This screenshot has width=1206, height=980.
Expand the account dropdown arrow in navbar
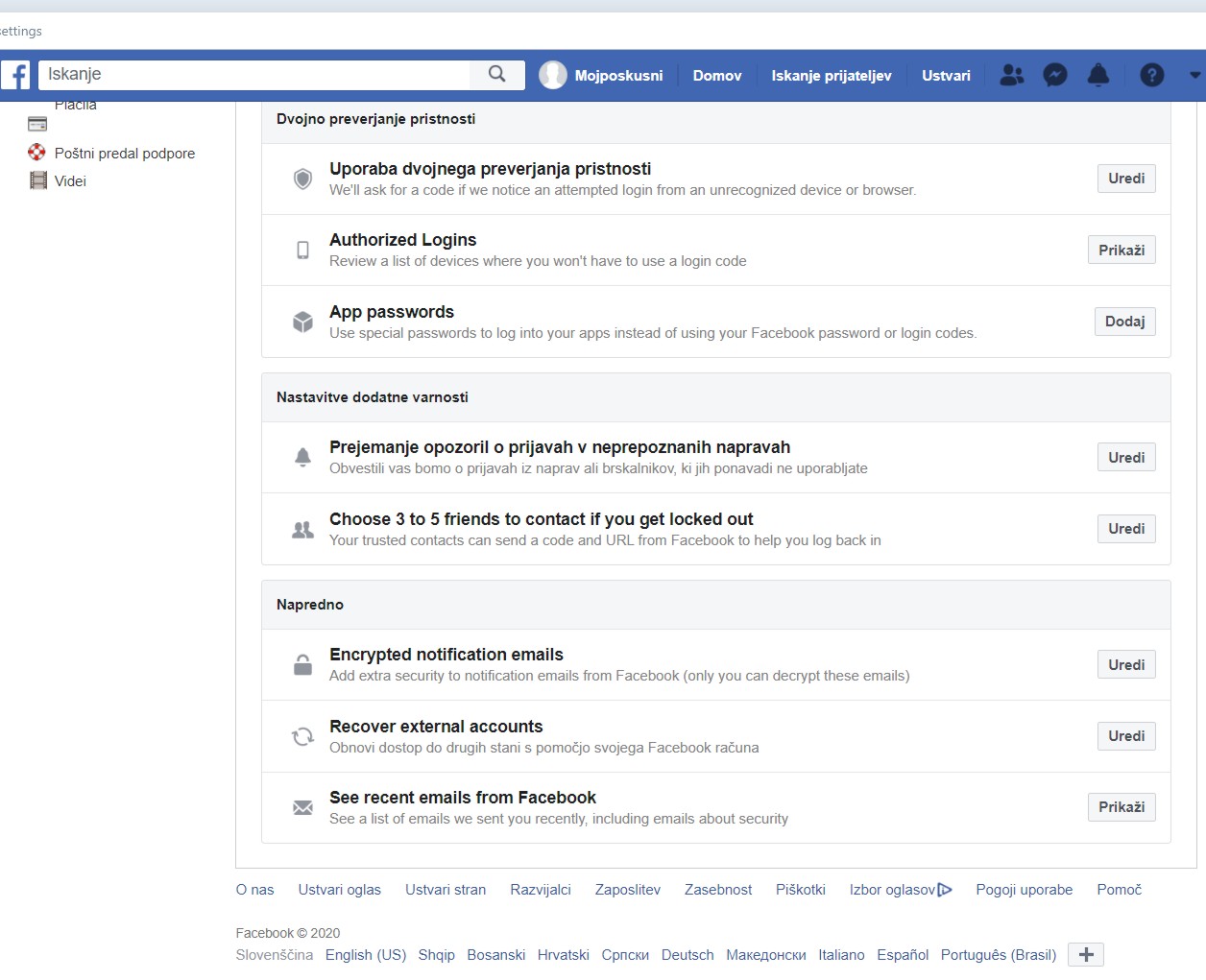click(x=1194, y=75)
